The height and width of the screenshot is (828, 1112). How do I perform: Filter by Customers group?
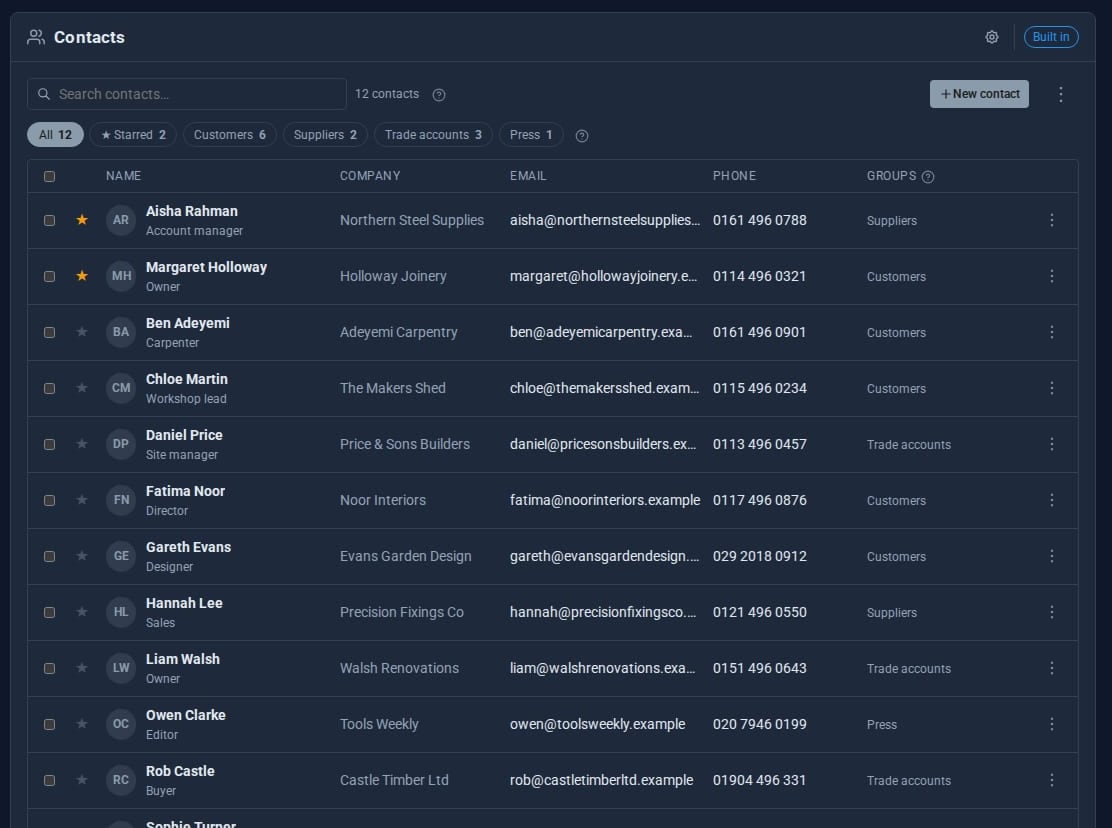[230, 135]
